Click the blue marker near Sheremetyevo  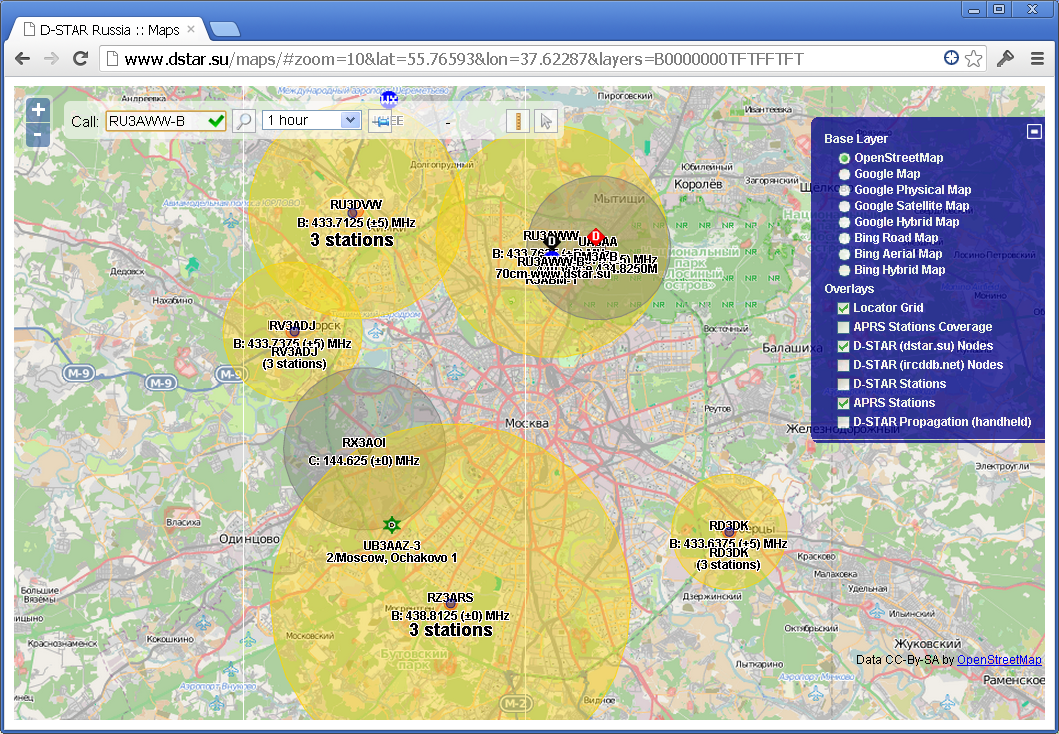click(x=389, y=99)
